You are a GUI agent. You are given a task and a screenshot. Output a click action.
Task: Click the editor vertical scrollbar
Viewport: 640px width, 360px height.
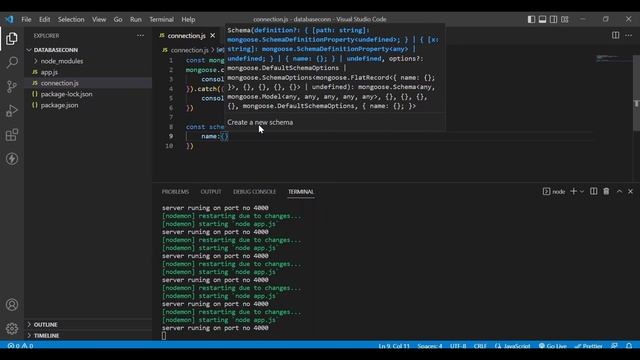click(636, 93)
